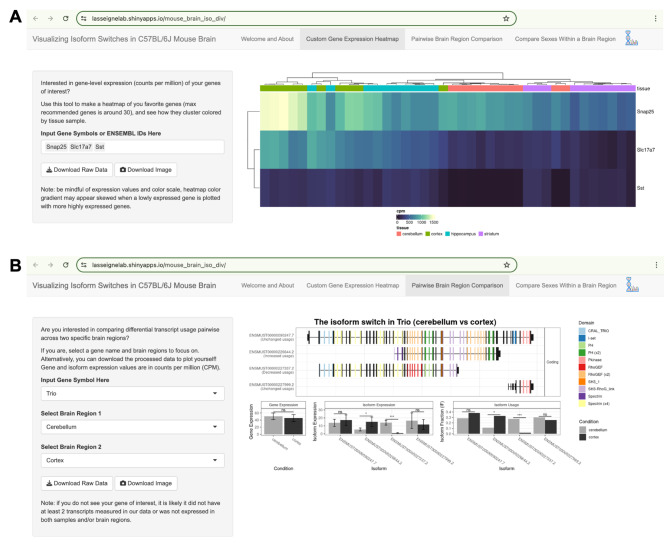Click the Gene Expression bar plot panel

283,418
